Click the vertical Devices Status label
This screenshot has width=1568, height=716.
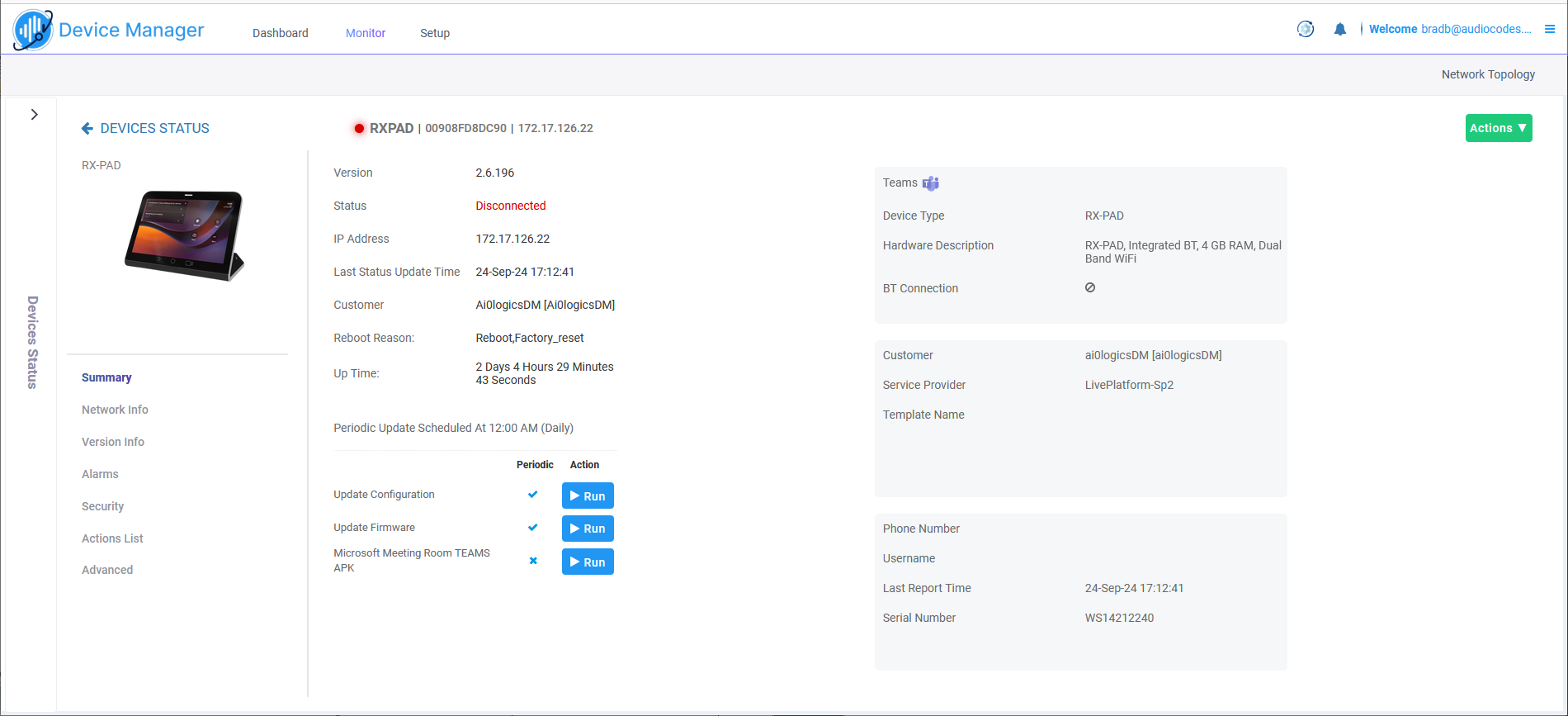tap(33, 342)
